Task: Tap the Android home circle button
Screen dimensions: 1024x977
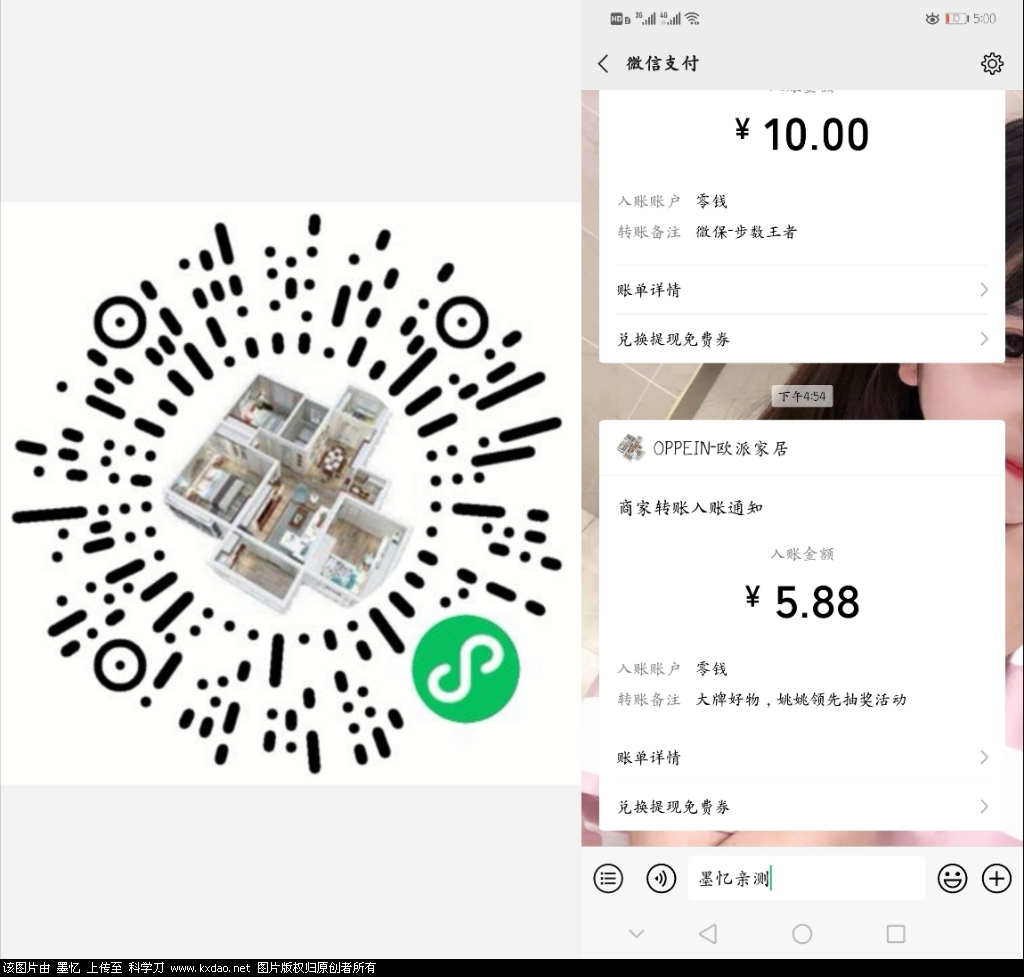Action: point(802,934)
